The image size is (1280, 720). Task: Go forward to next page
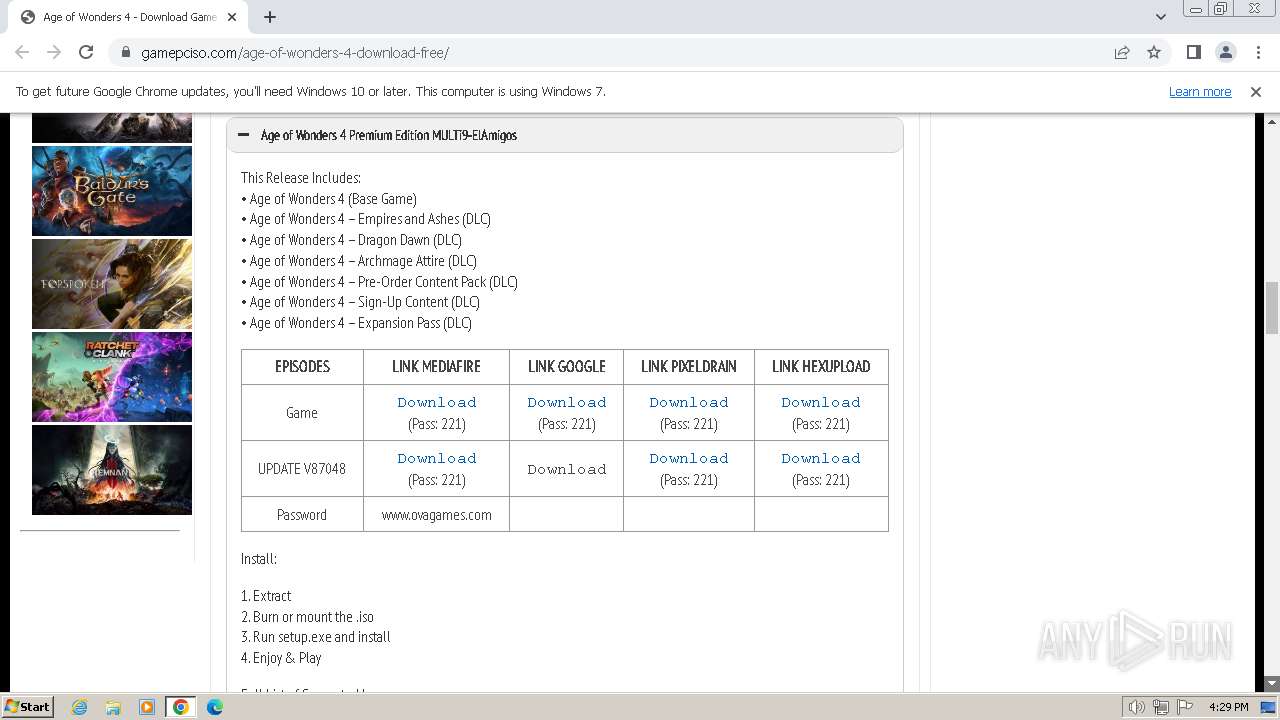(54, 52)
